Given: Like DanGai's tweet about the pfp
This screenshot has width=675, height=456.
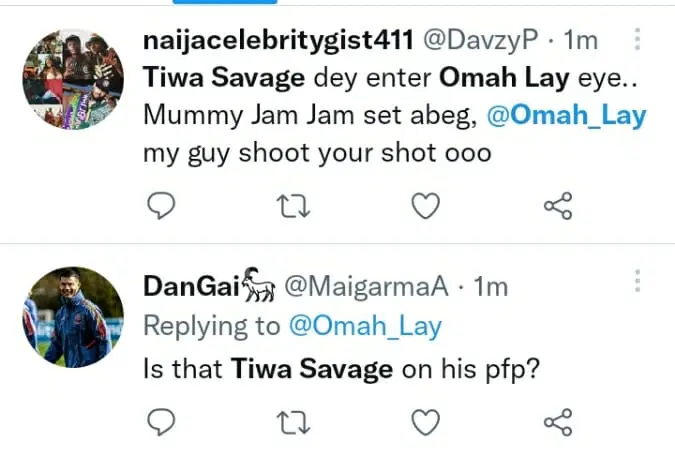Looking at the screenshot, I should 426,424.
